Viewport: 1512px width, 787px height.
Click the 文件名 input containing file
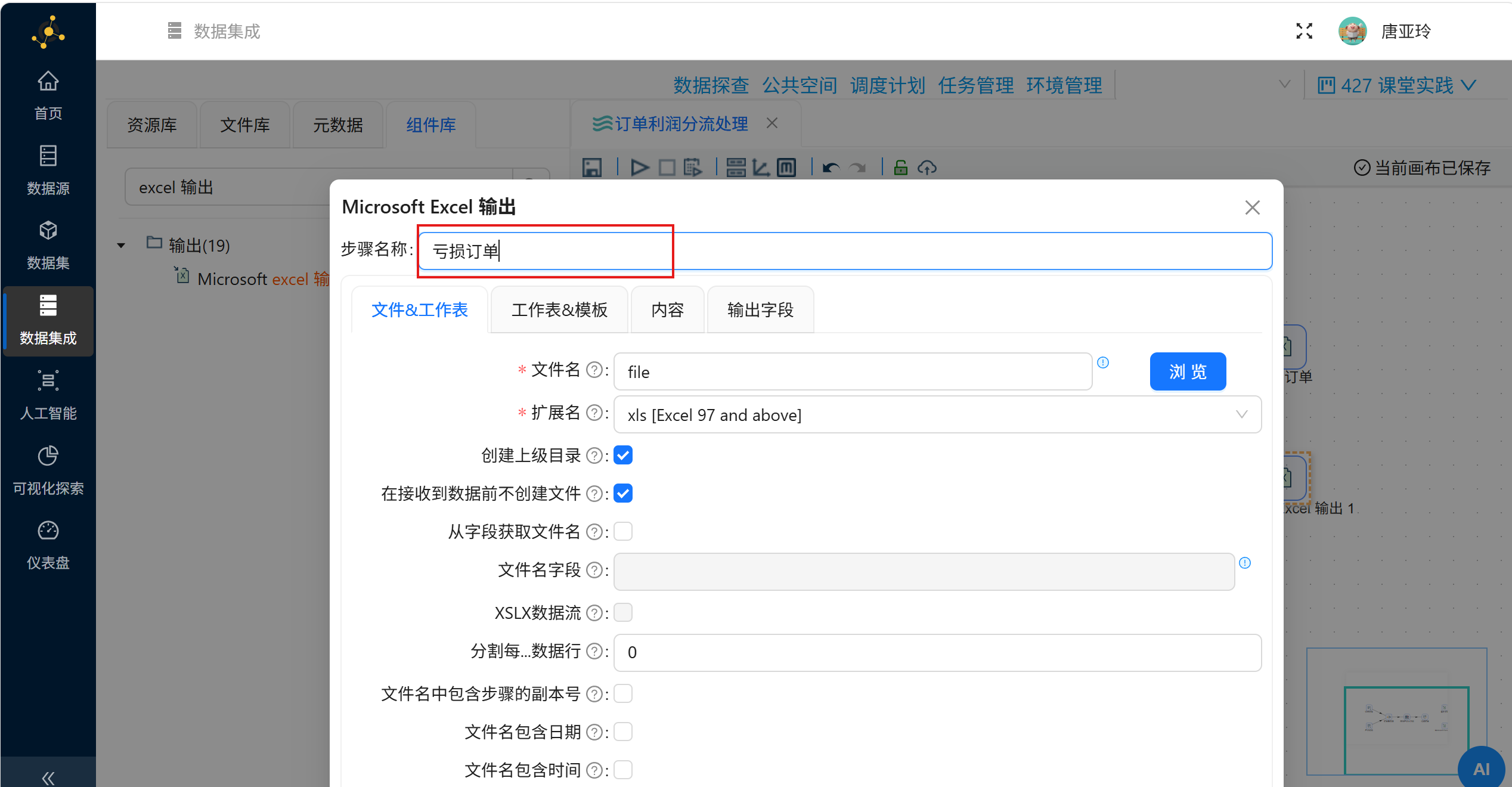(x=853, y=372)
